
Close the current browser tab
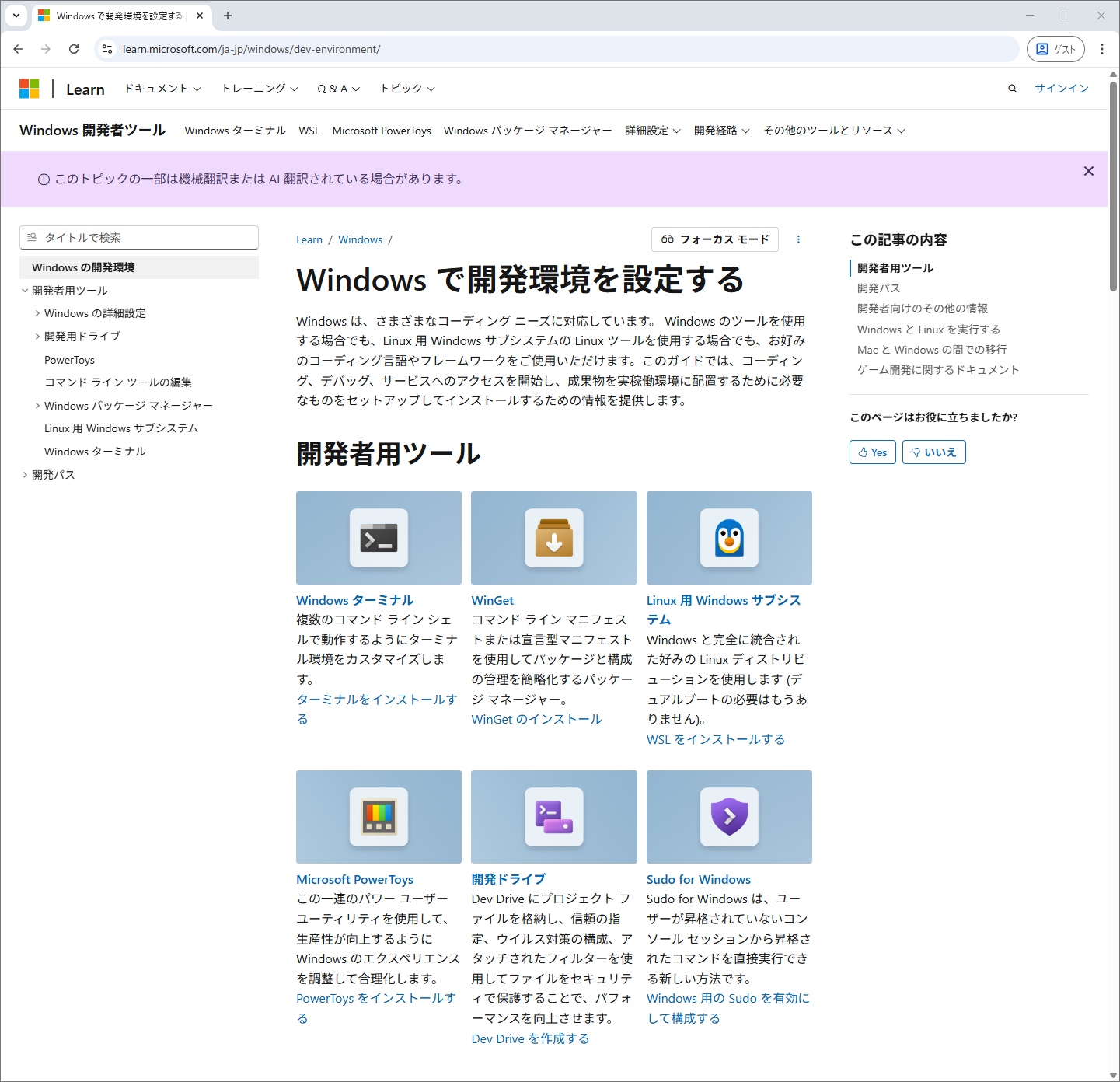[x=200, y=16]
